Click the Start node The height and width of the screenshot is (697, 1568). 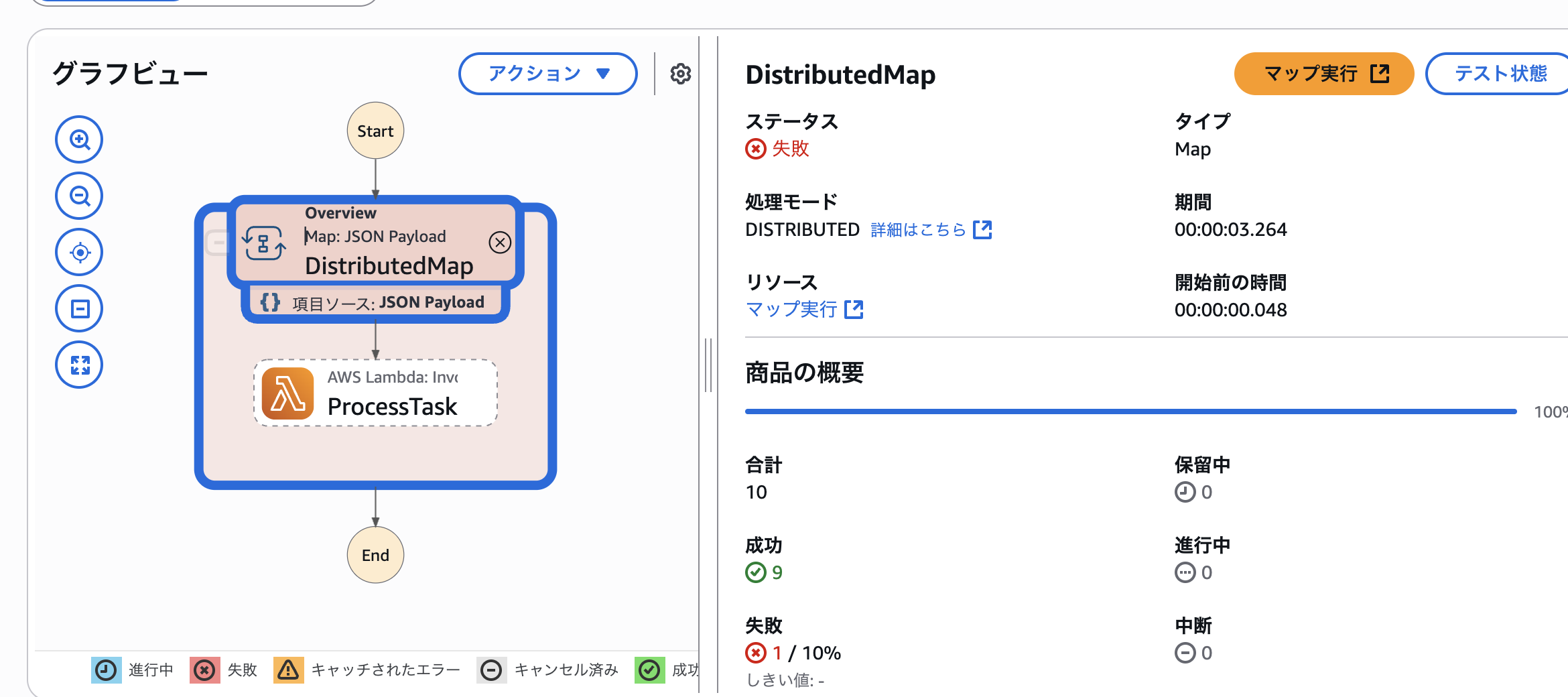(x=375, y=131)
